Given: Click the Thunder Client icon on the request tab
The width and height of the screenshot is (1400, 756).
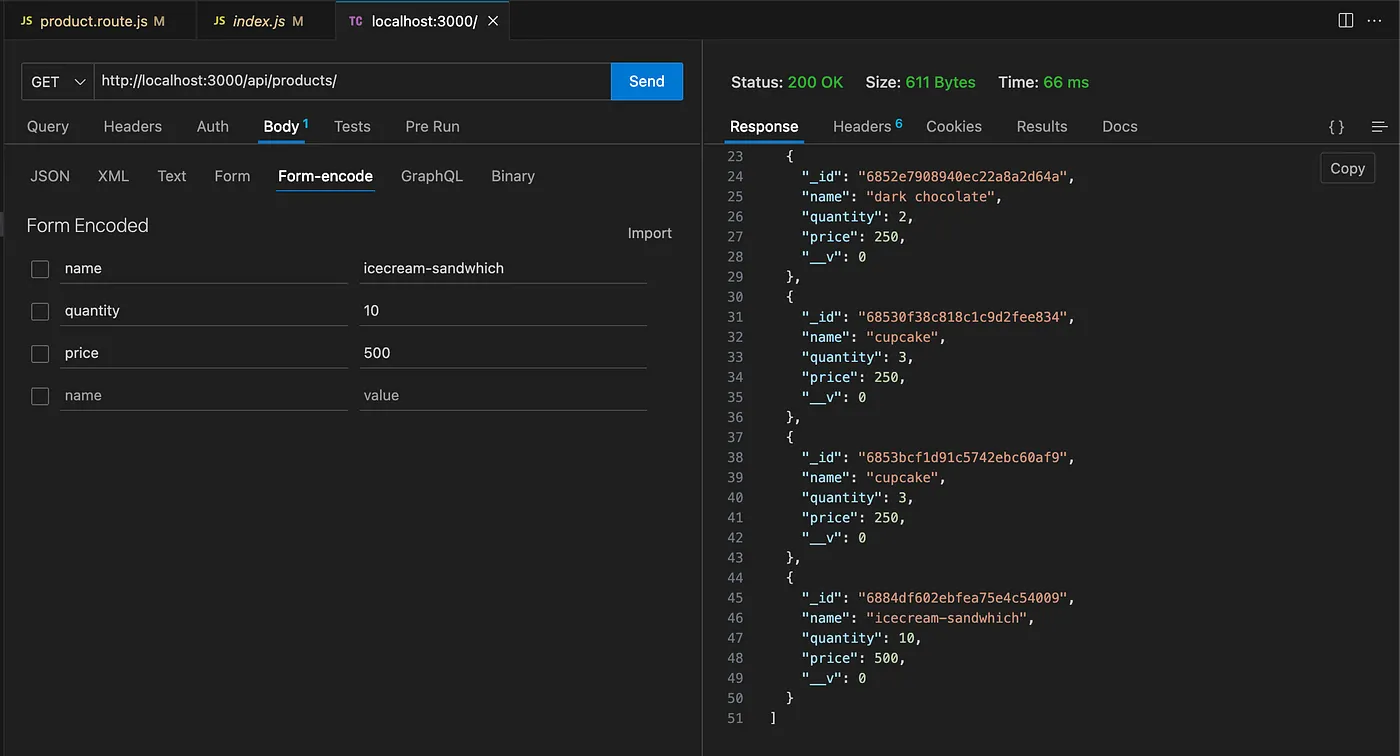Looking at the screenshot, I should coord(355,20).
